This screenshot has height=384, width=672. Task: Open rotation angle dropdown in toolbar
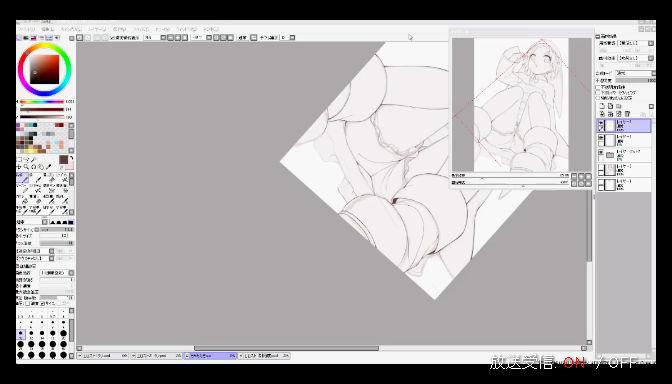click(209, 38)
